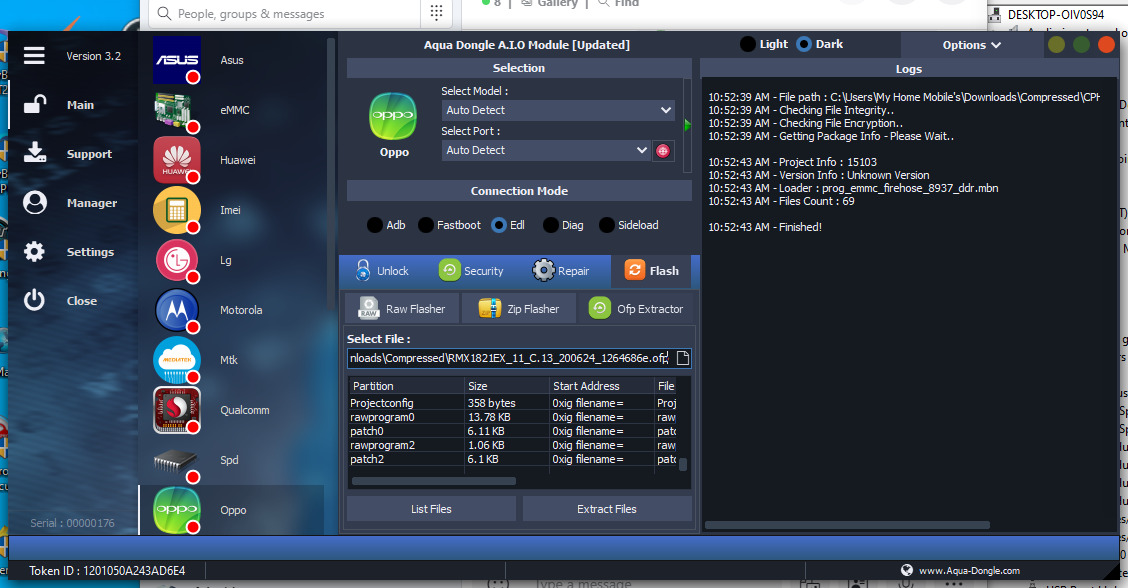1128x588 pixels.
Task: Click the Extract Files button
Action: pos(606,509)
